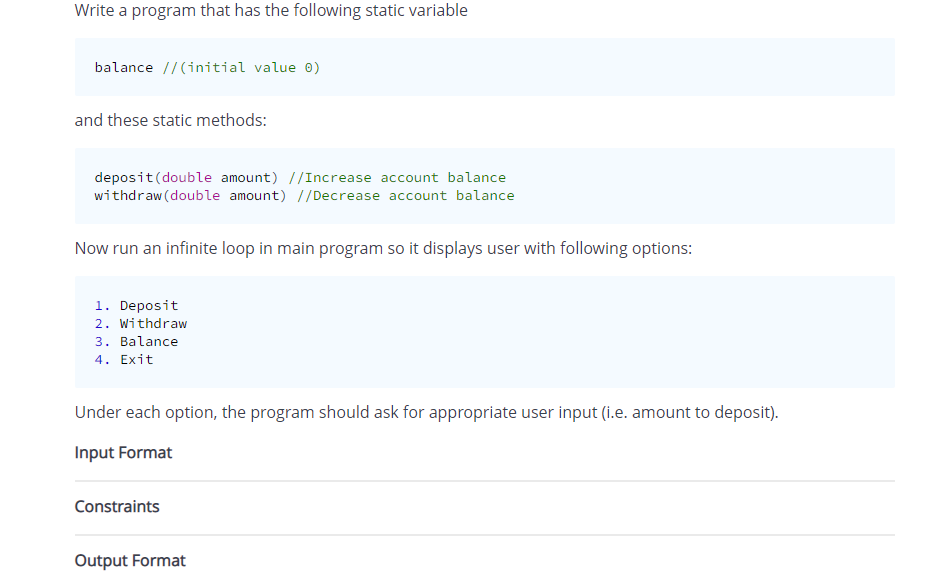
Task: Select the Exit menu option line
Action: pyautogui.click(x=128, y=359)
